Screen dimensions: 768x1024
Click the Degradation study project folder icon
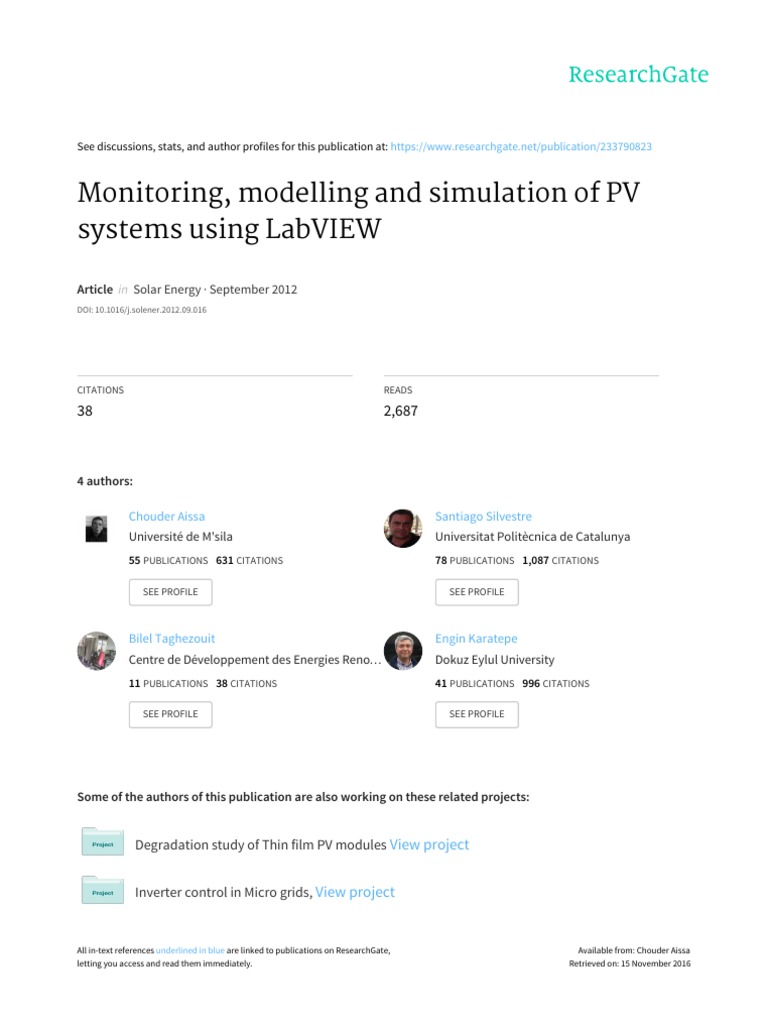[x=102, y=842]
